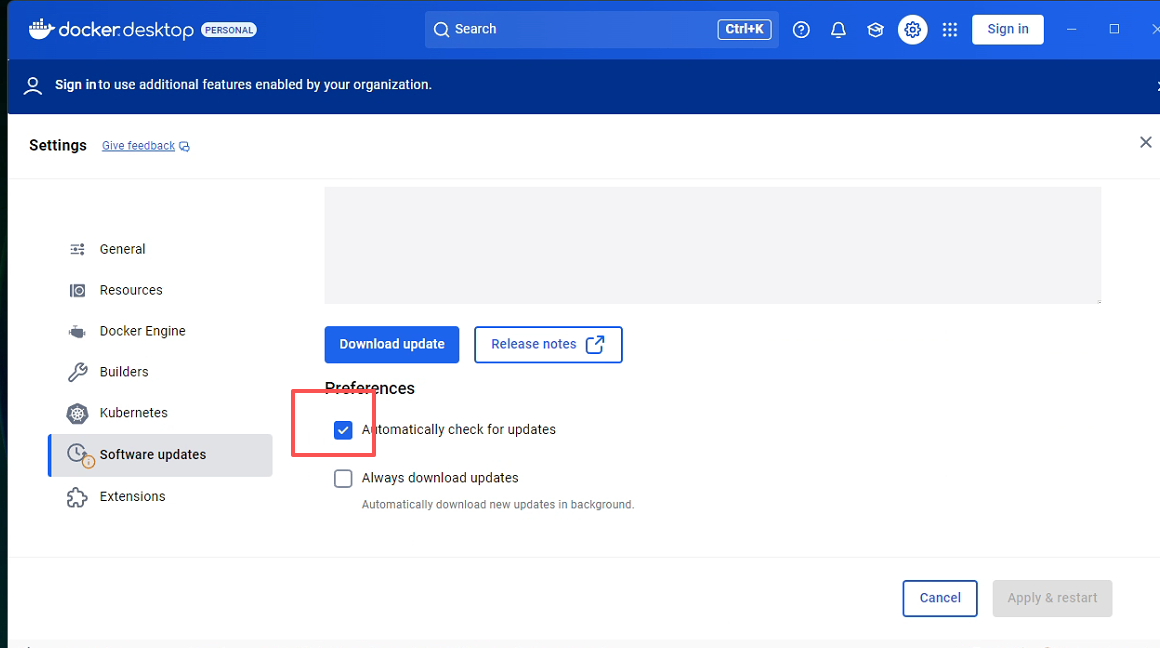Screen dimensions: 1160x648
Task: Click the PERSONAL plan badge
Action: pyautogui.click(x=229, y=30)
